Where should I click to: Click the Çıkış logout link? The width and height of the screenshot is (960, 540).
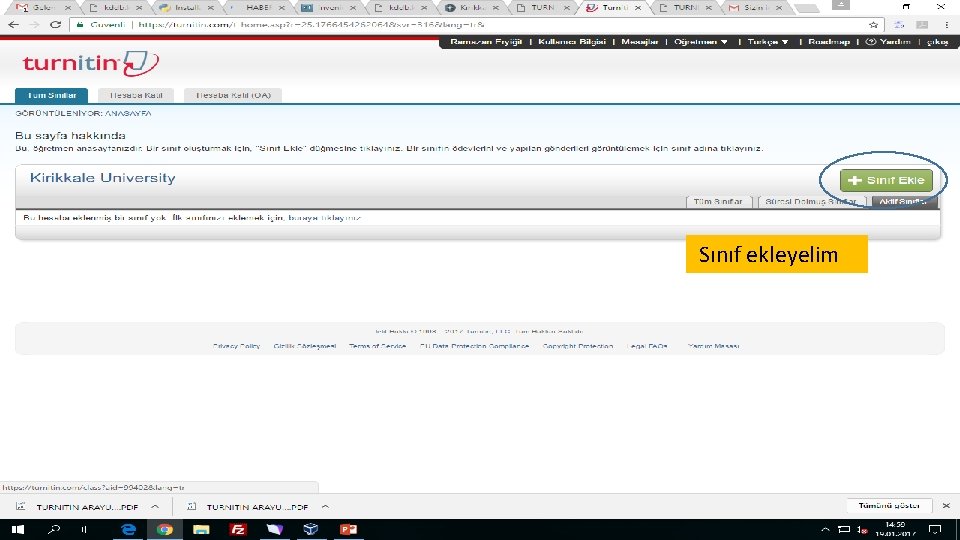pos(937,42)
